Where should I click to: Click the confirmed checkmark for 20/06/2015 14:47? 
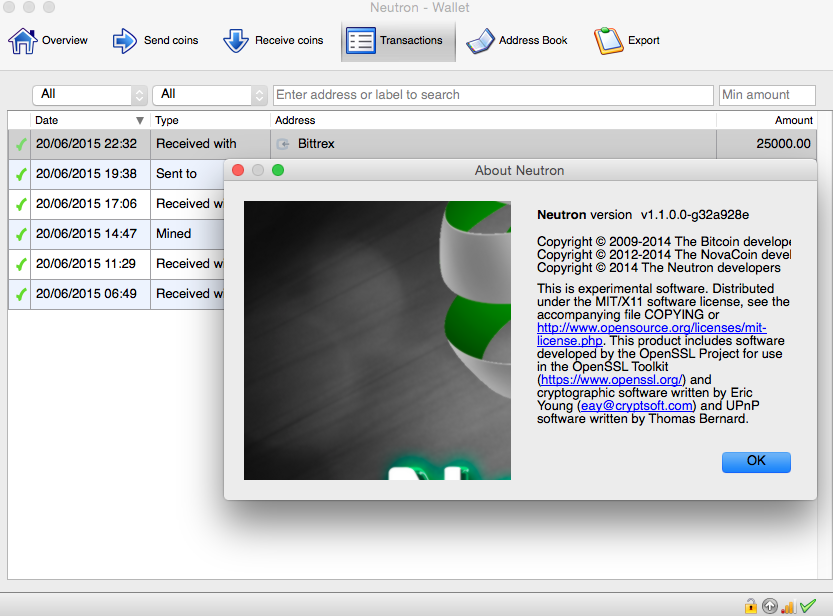(x=21, y=234)
